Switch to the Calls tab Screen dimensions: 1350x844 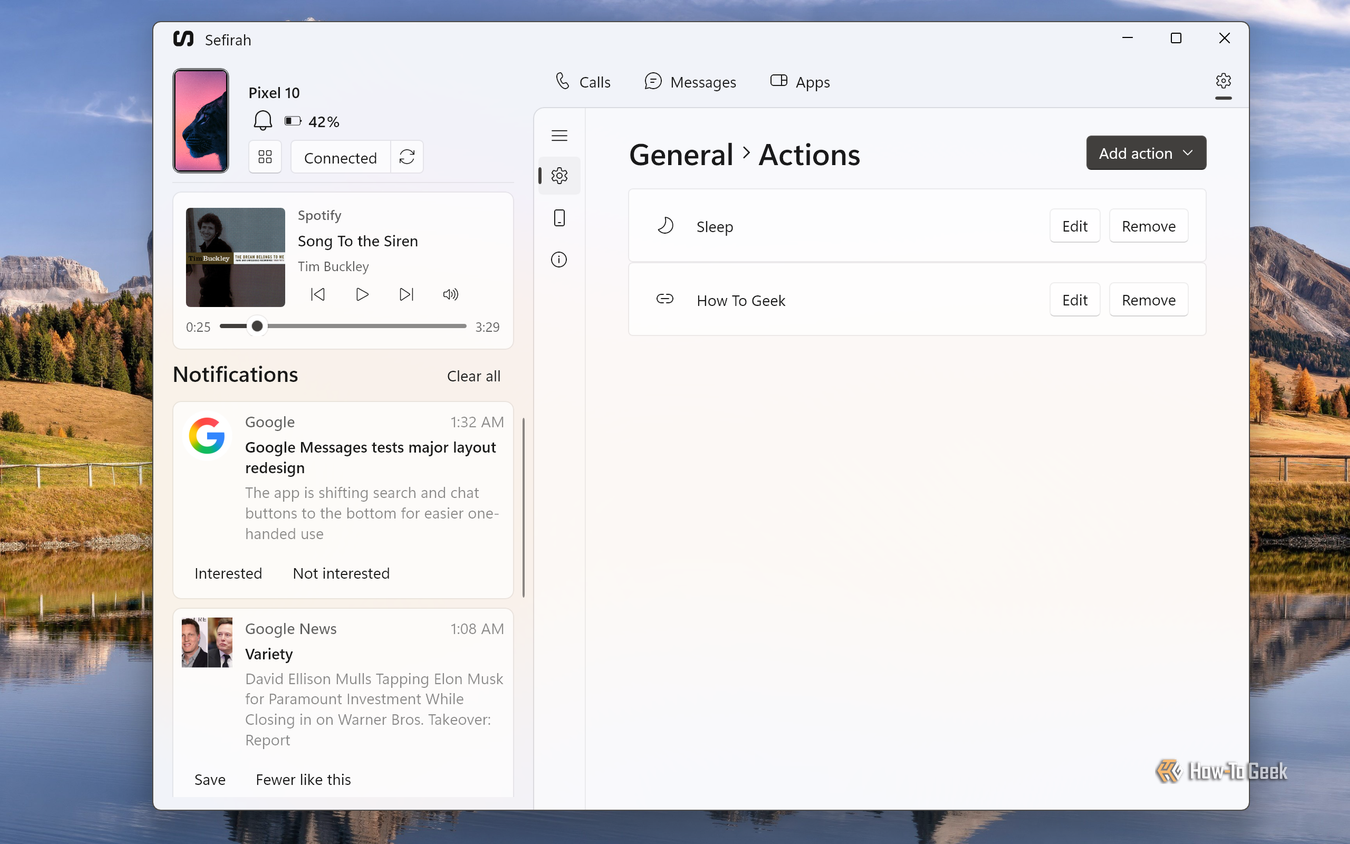(x=582, y=82)
